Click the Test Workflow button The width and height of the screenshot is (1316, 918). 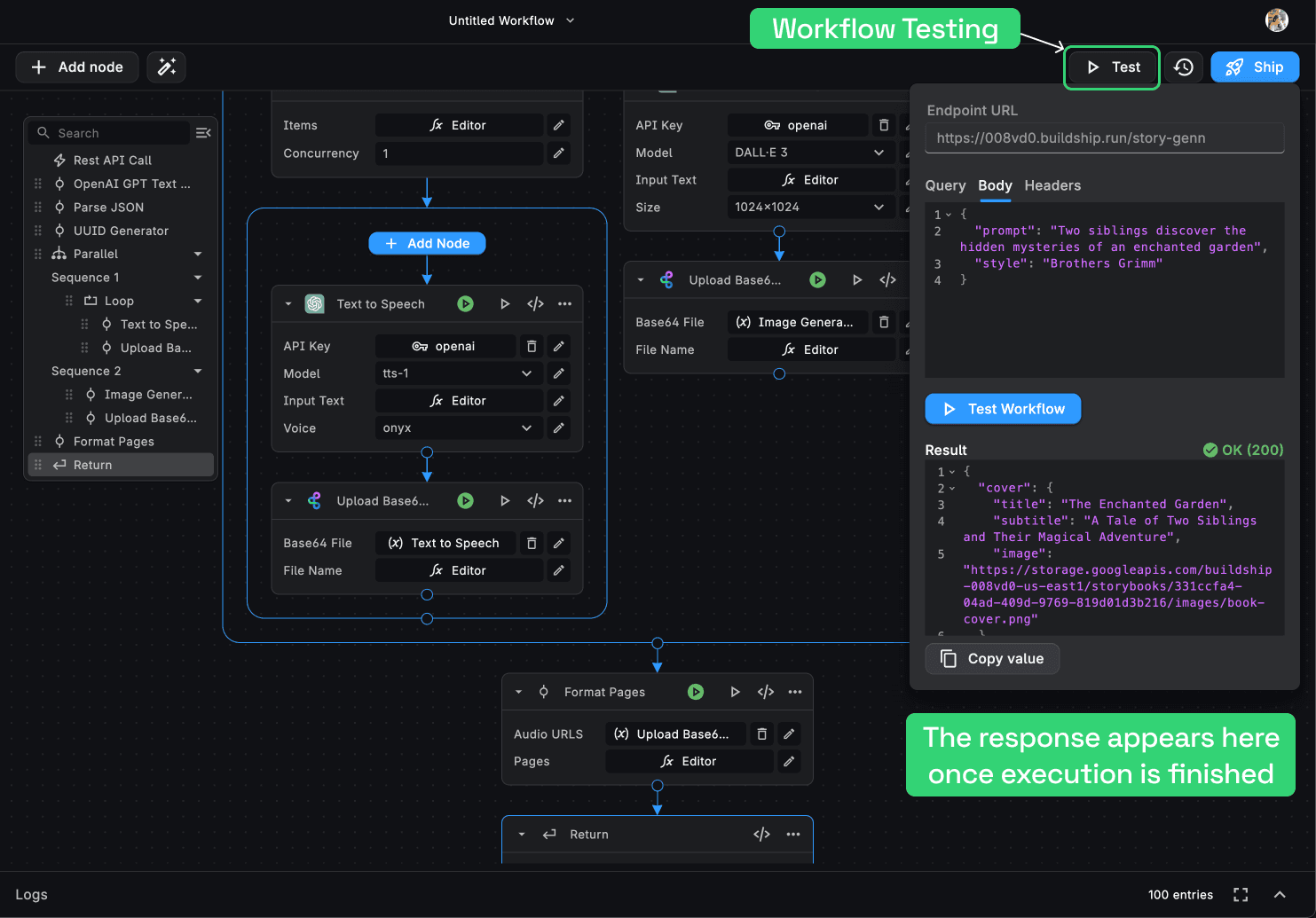(x=1003, y=409)
